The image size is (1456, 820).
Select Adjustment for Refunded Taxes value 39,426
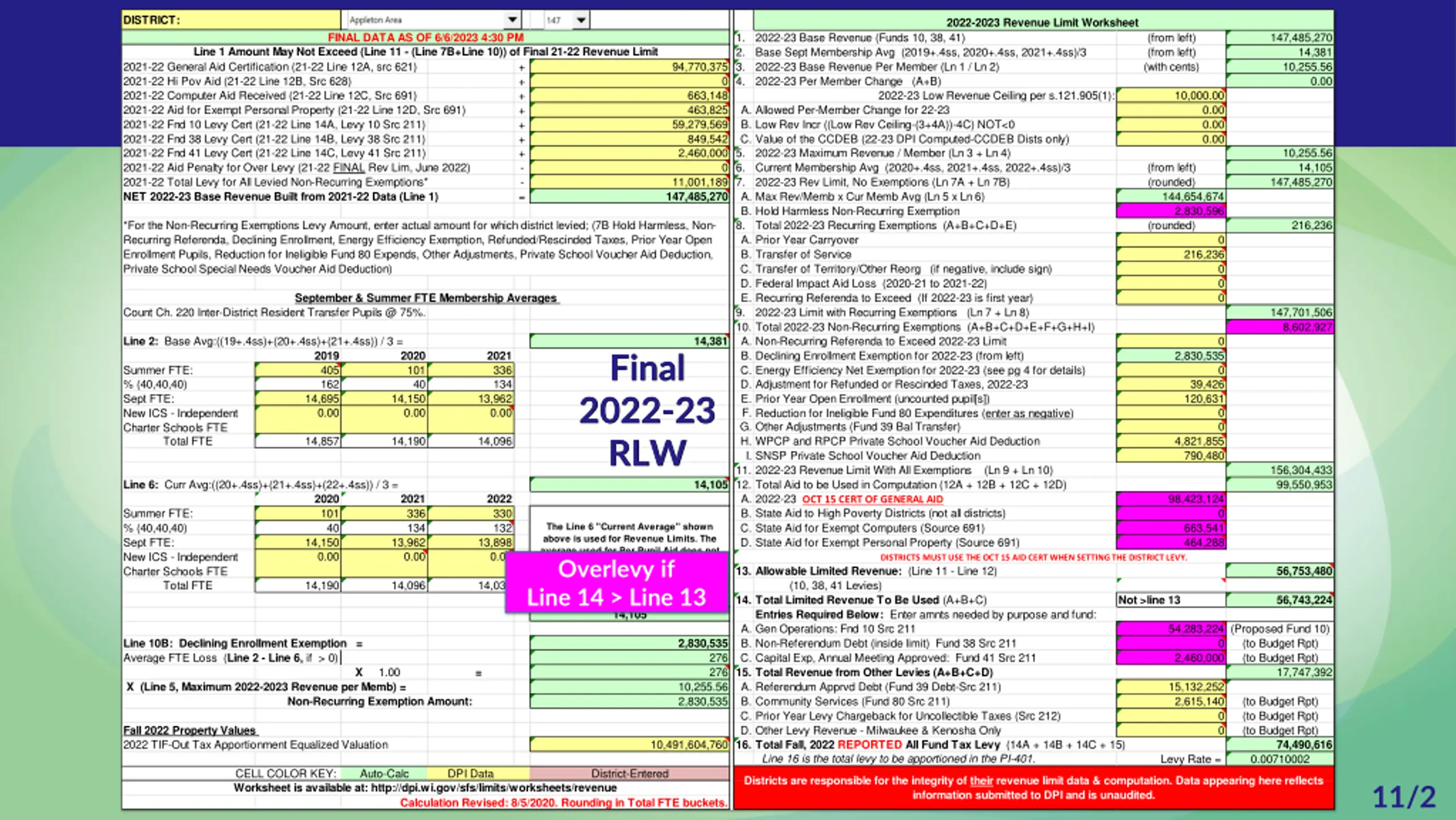click(1171, 385)
